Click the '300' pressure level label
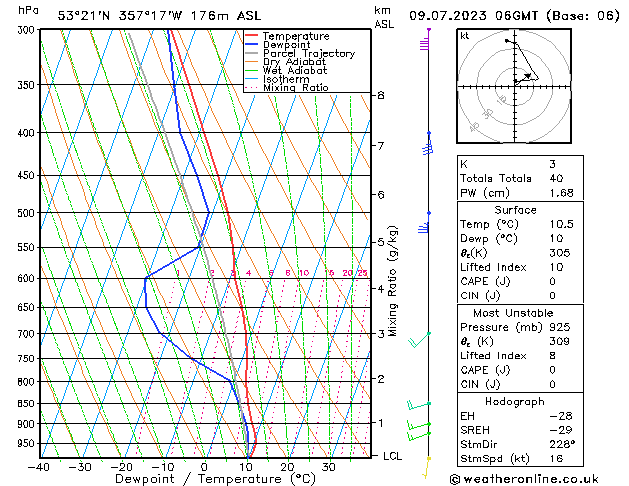629x486 pixels. pos(28,30)
